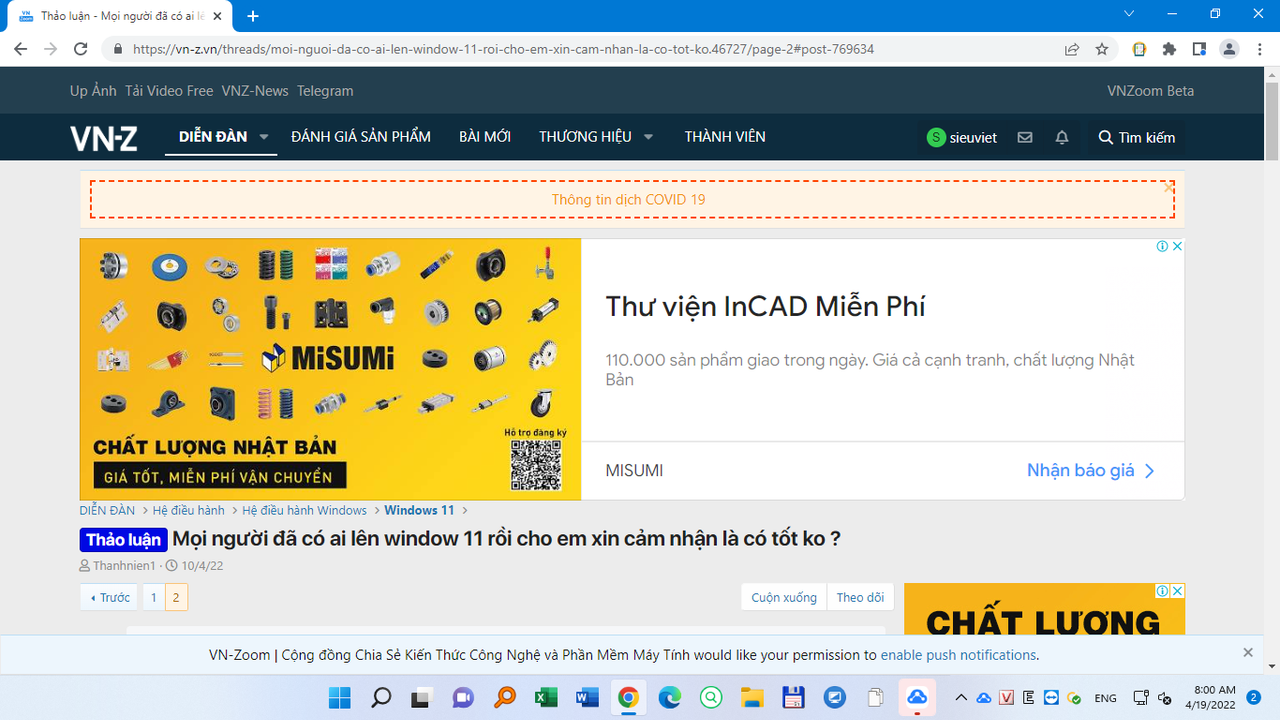Show hidden system tray icons chevron
Image resolution: width=1280 pixels, height=720 pixels.
pyautogui.click(x=961, y=697)
